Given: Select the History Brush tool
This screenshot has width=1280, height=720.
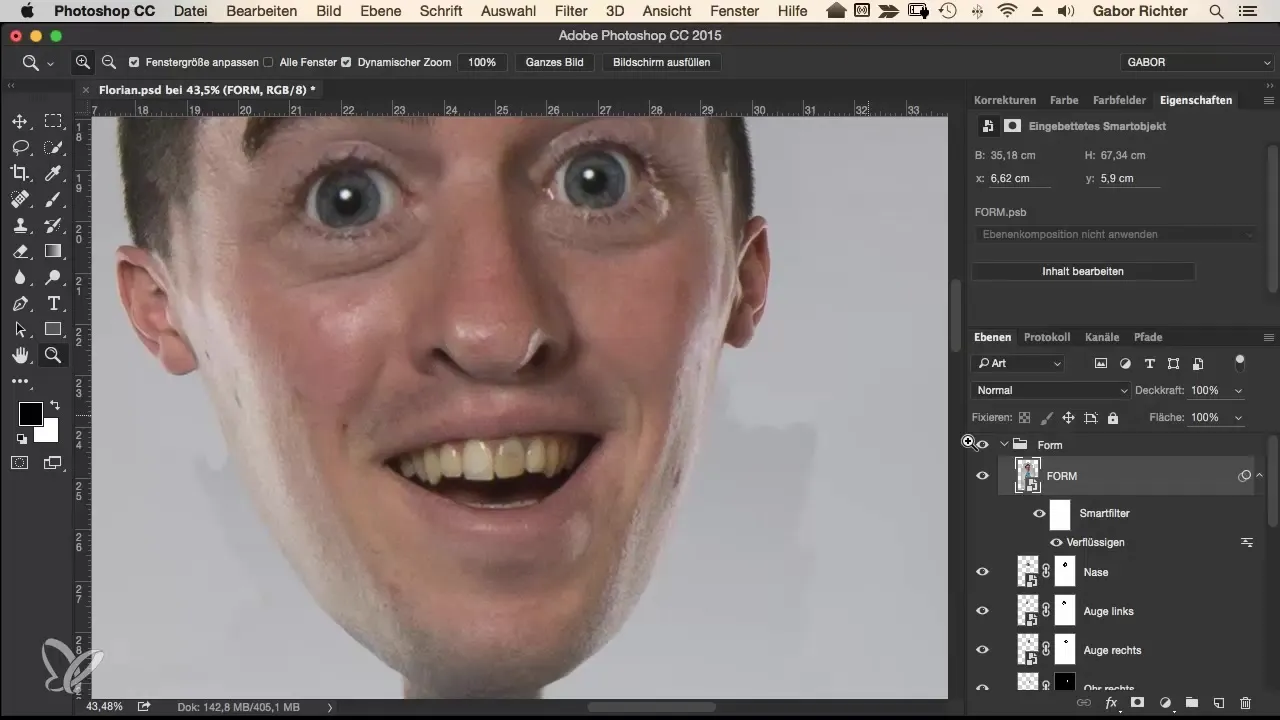Looking at the screenshot, I should pos(53,225).
